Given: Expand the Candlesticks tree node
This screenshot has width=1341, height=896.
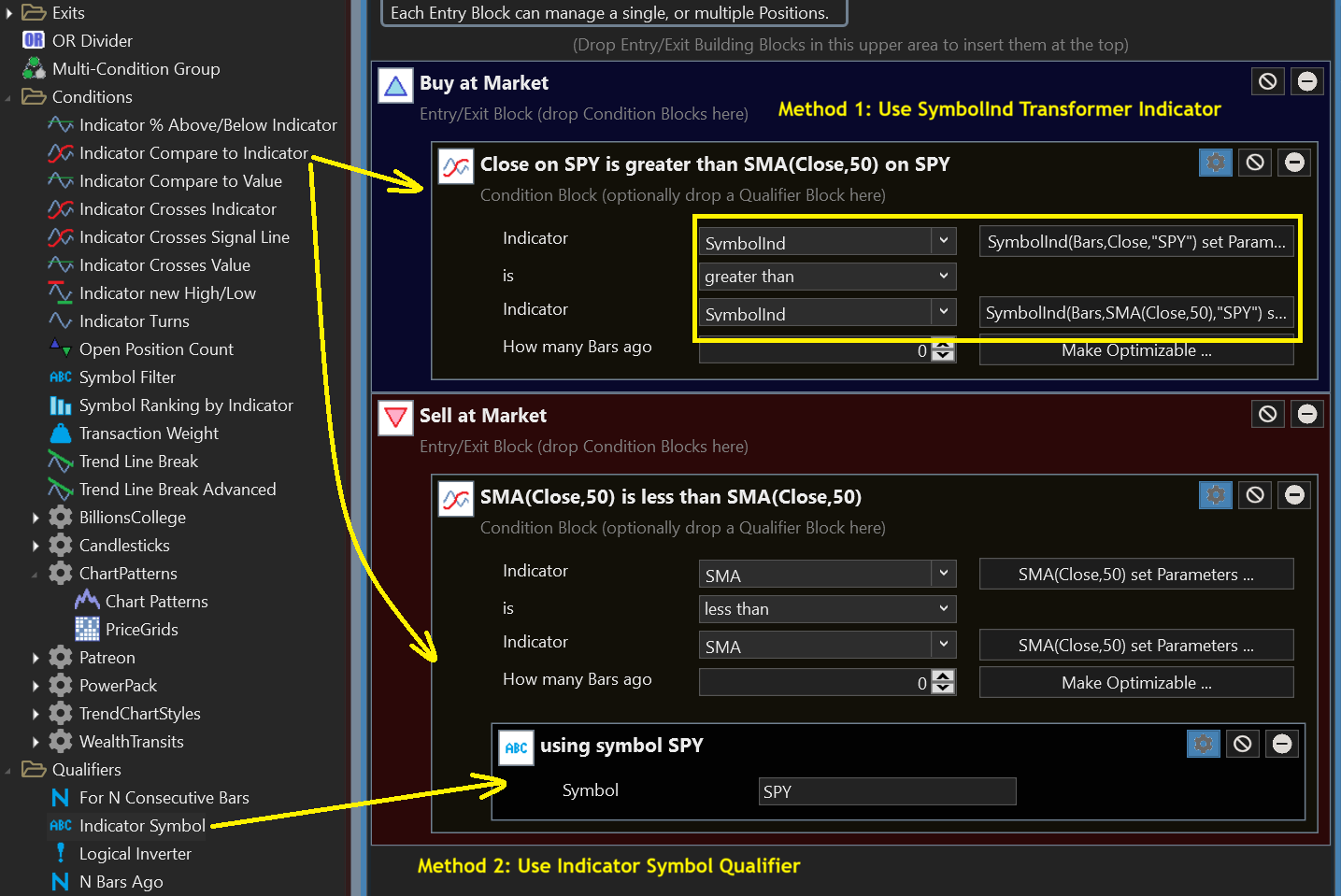Looking at the screenshot, I should tap(36, 546).
